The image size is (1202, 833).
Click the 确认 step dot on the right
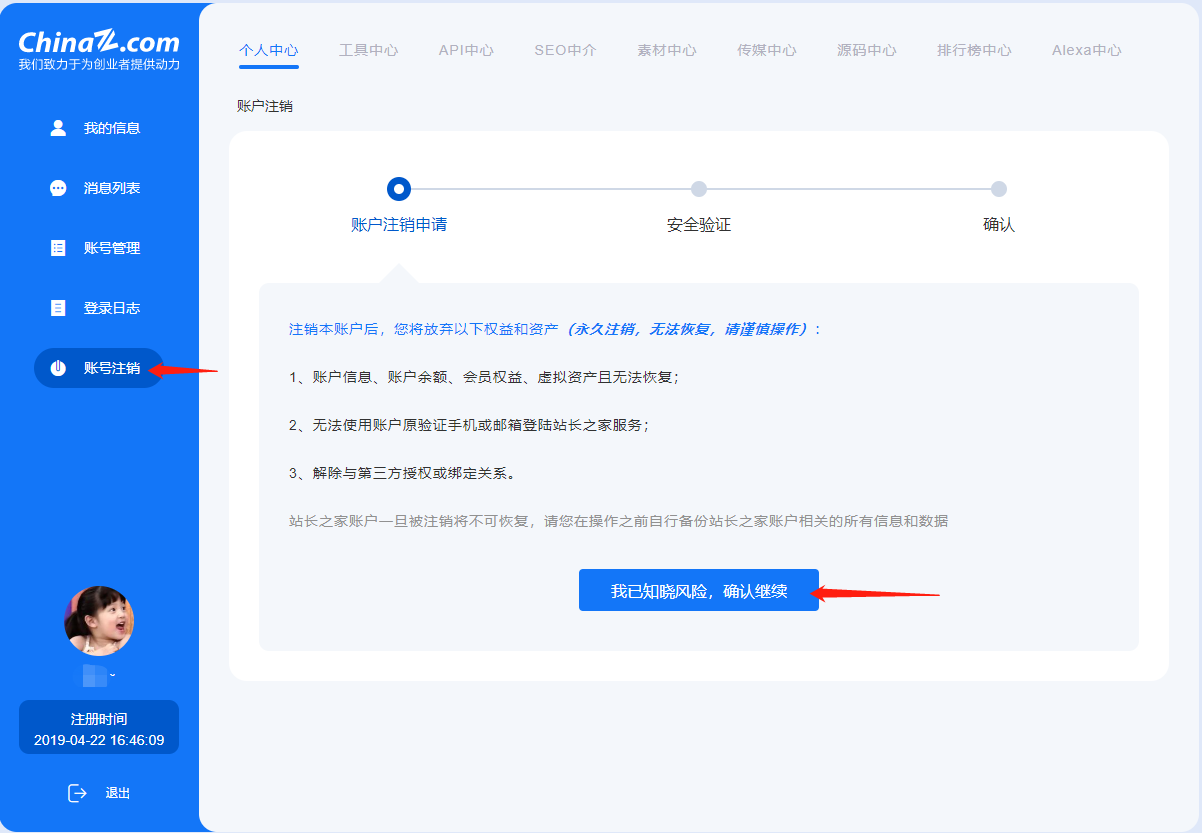997,188
